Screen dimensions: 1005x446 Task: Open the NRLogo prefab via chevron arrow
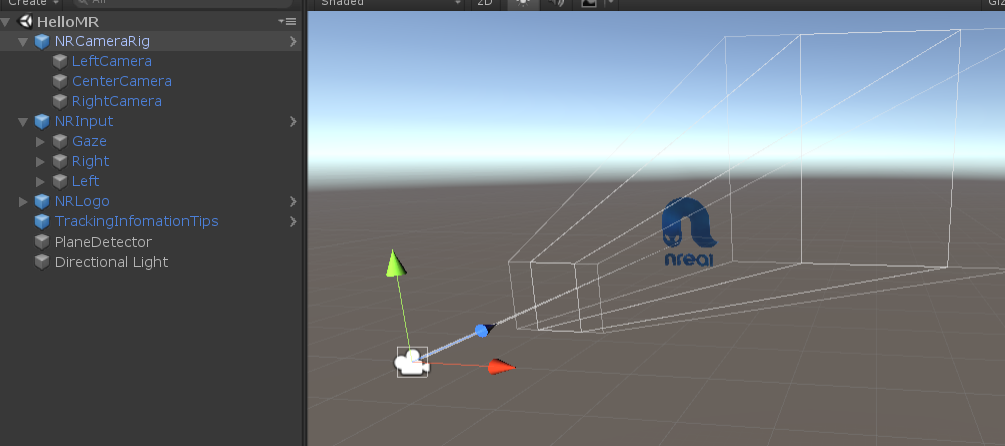[x=293, y=201]
